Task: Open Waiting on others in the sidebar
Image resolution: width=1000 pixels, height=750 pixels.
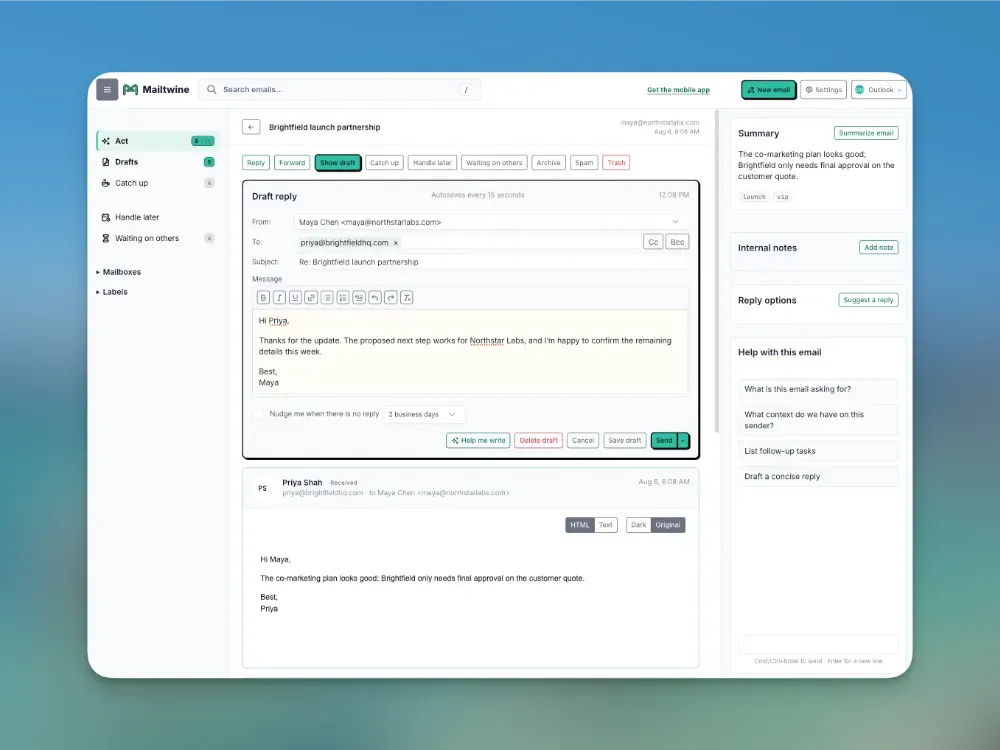Action: (157, 239)
